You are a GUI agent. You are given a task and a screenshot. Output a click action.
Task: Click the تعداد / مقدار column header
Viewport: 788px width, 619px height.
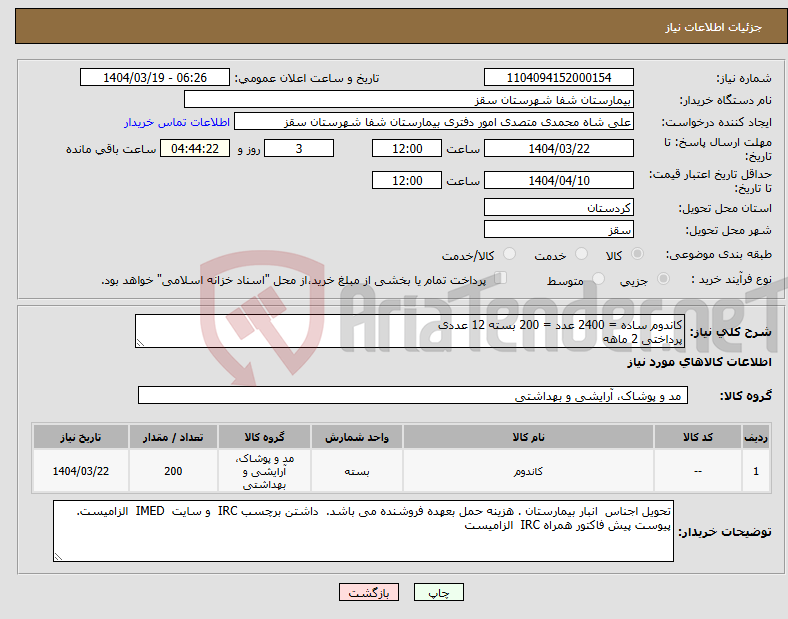point(173,437)
